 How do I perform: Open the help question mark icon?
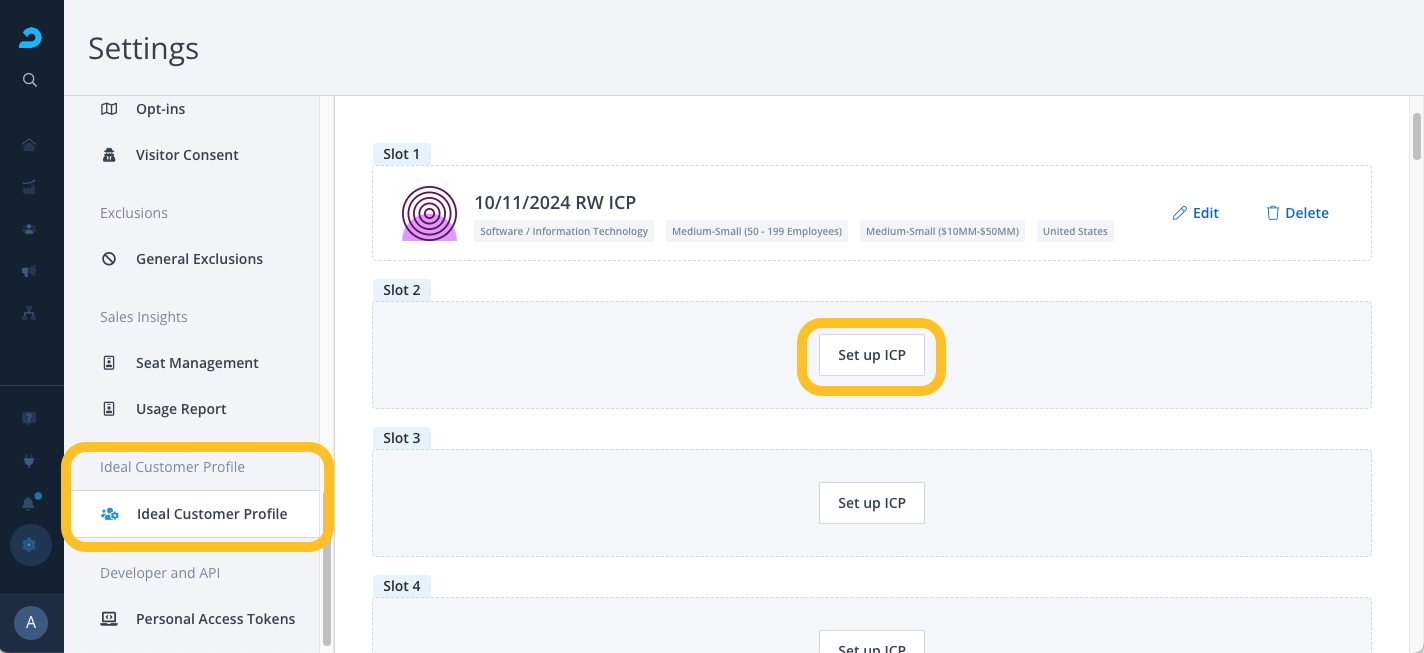[29, 418]
